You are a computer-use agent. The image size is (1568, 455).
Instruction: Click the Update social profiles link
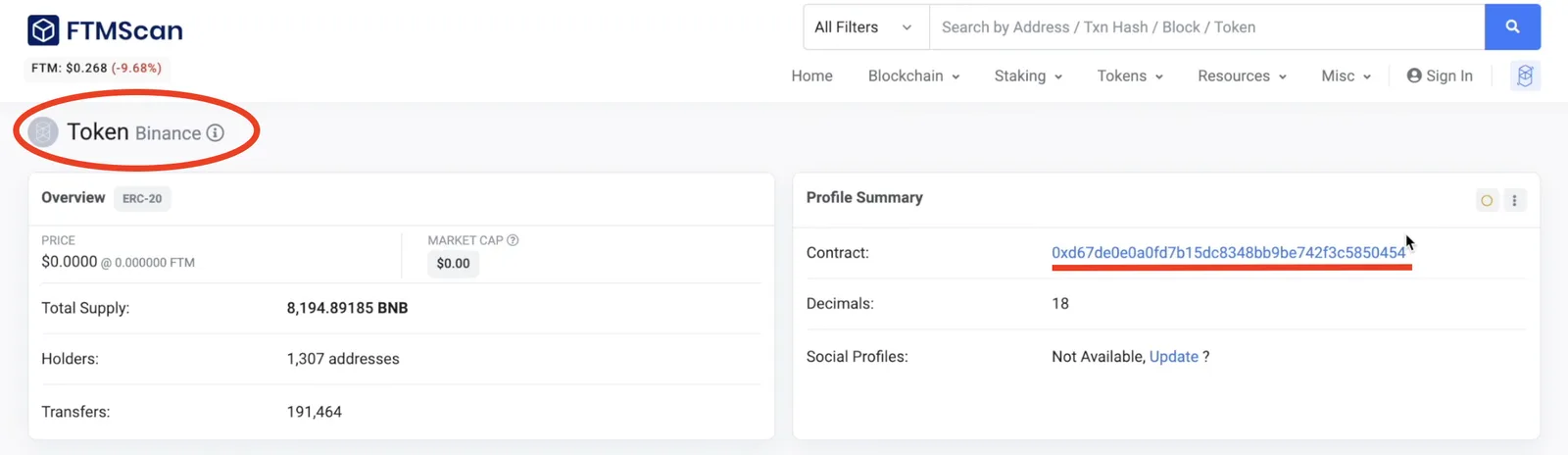(x=1173, y=356)
